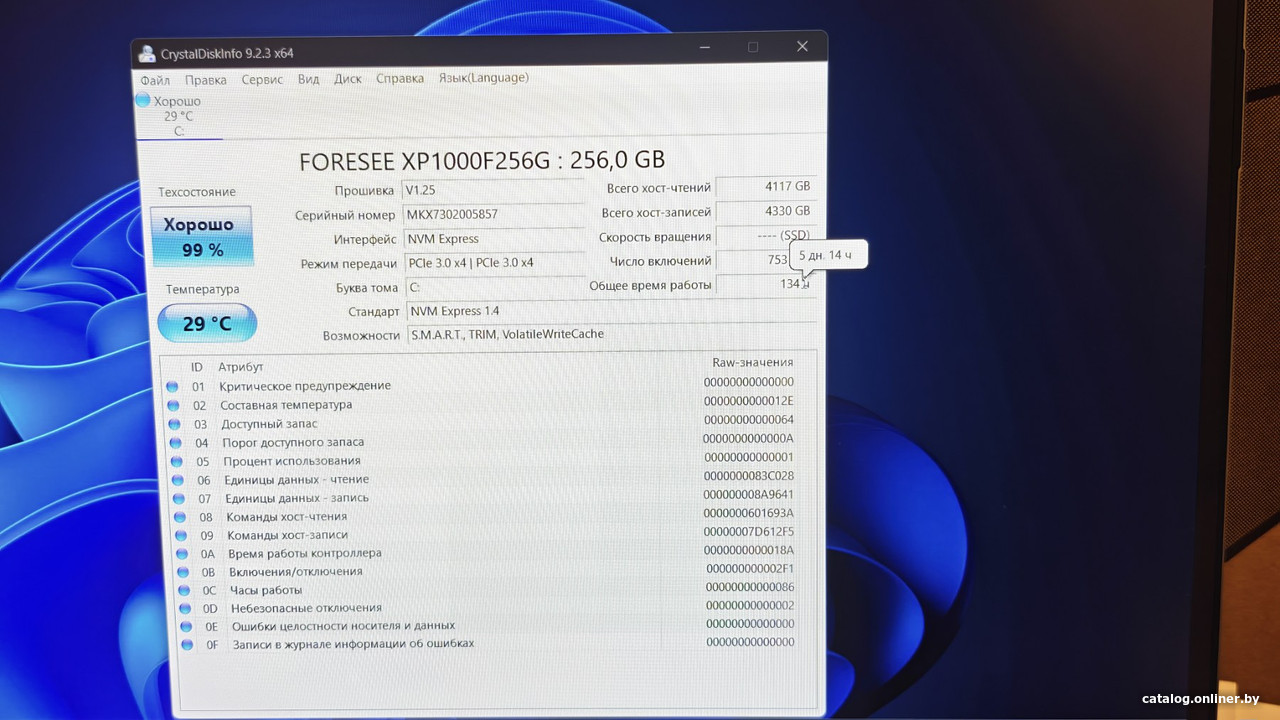The image size is (1280, 720).
Task: Click the drive letter field C:
Action: pos(495,287)
